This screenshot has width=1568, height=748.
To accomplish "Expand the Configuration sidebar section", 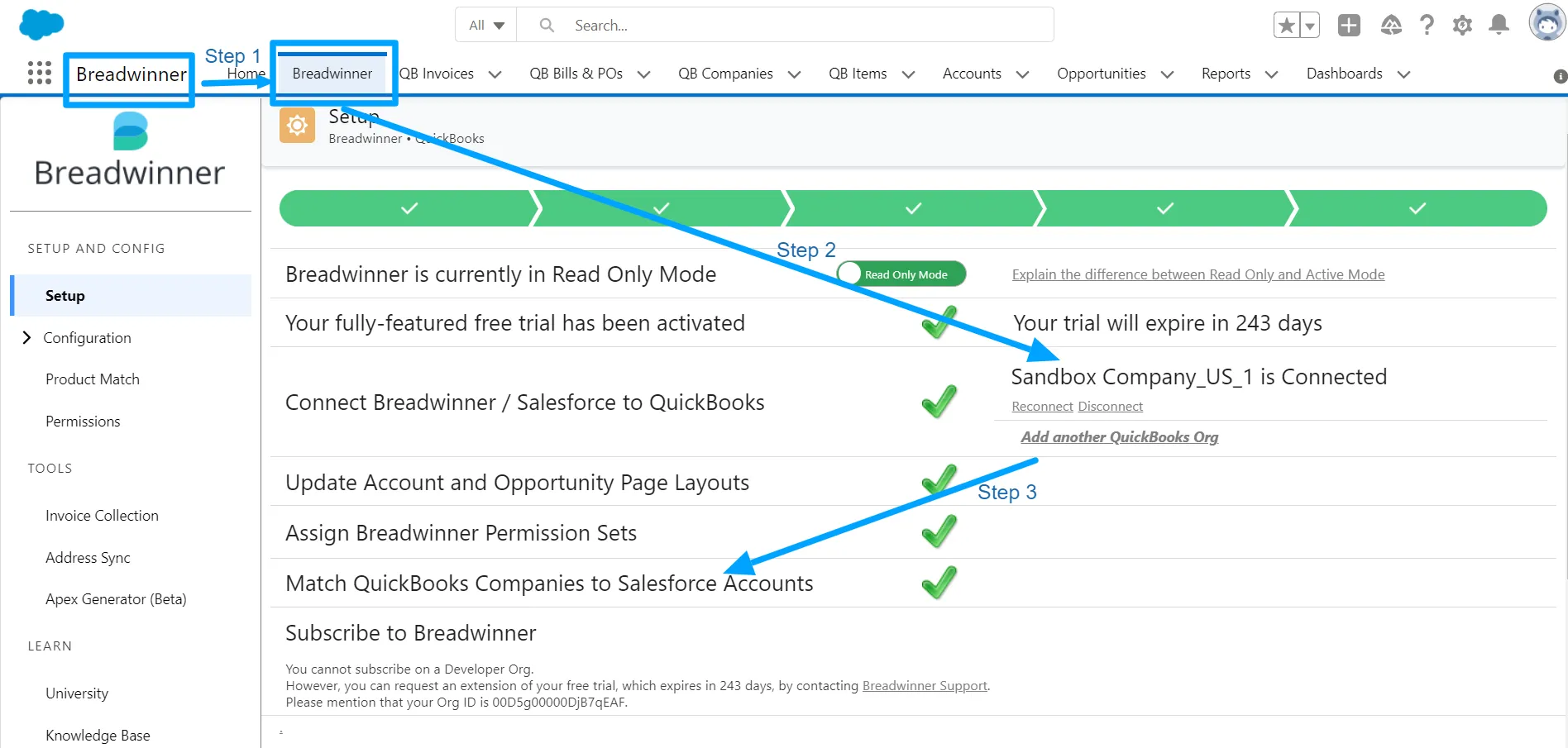I will [x=26, y=337].
